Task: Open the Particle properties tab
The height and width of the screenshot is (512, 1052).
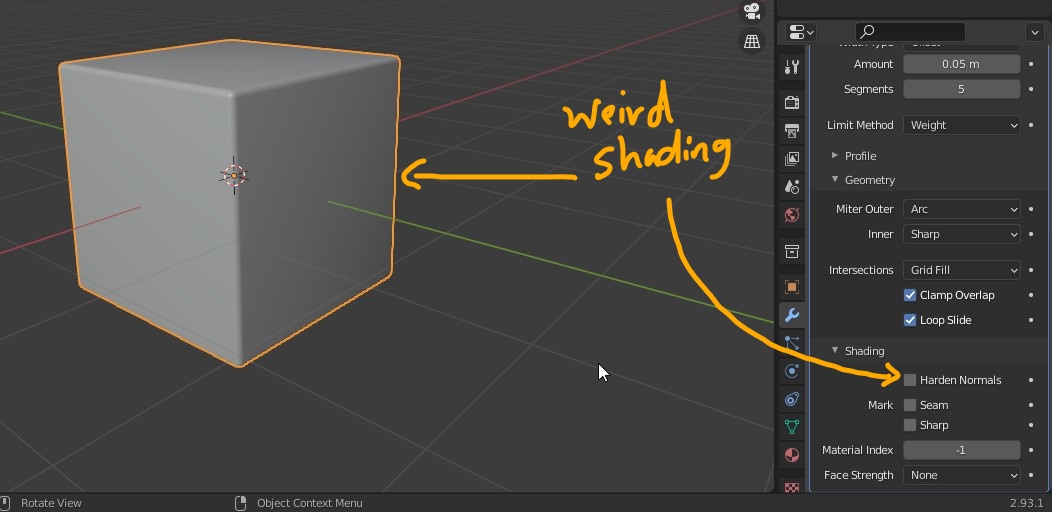Action: tap(792, 343)
